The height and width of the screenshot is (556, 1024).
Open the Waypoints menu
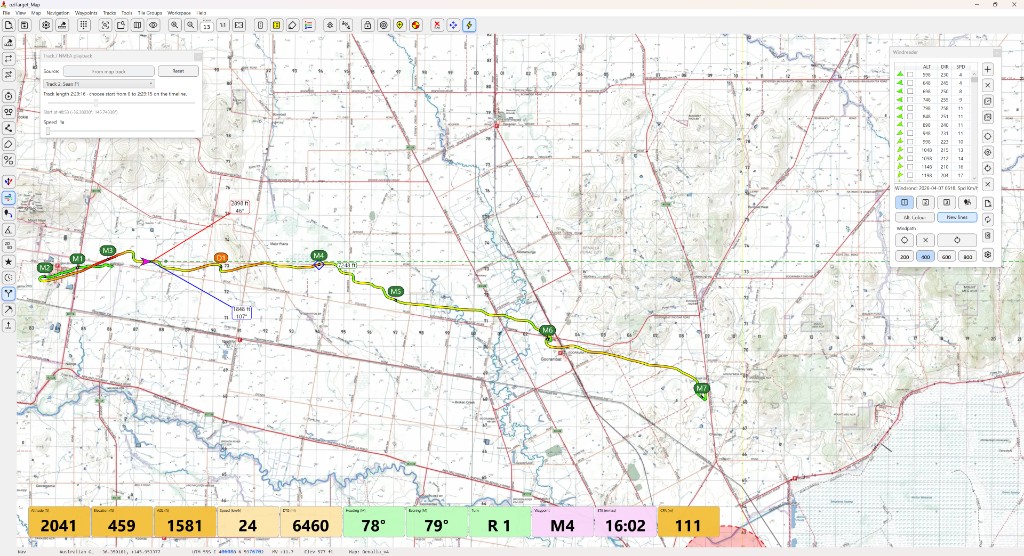click(x=86, y=12)
